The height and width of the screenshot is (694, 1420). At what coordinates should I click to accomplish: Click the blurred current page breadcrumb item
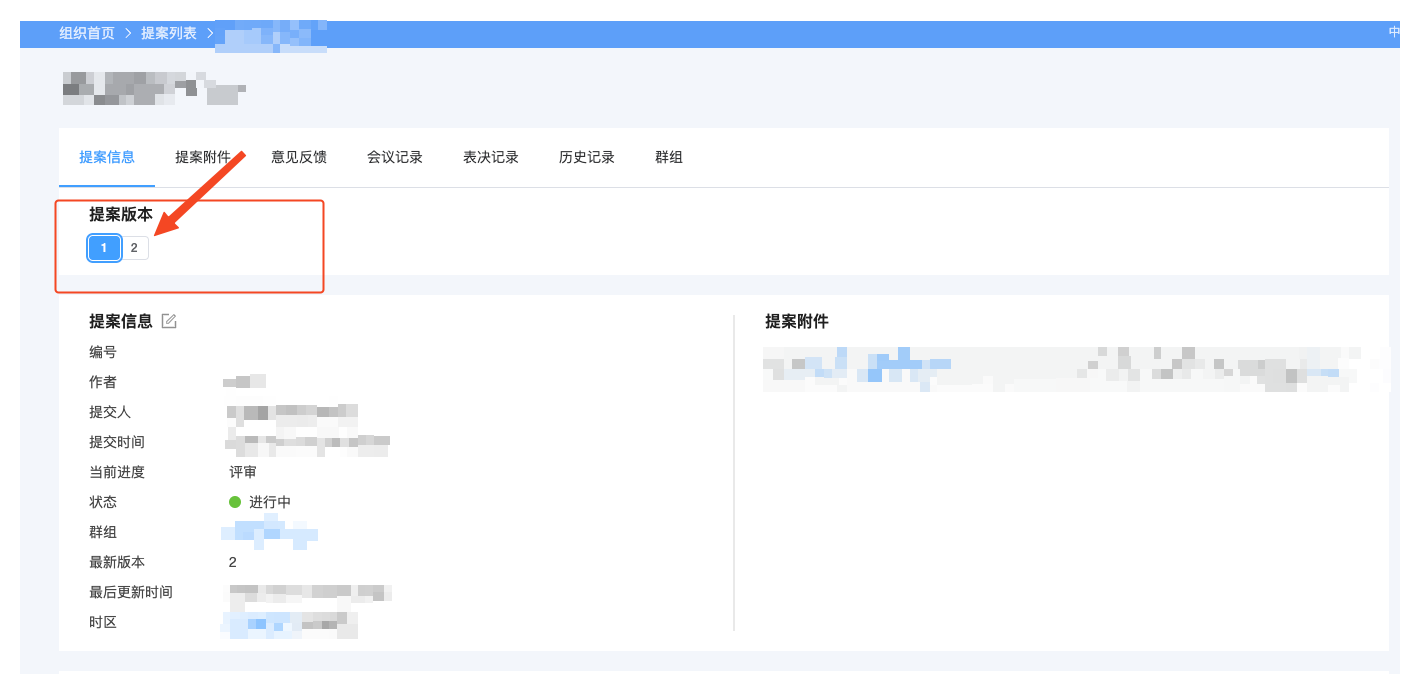[275, 35]
